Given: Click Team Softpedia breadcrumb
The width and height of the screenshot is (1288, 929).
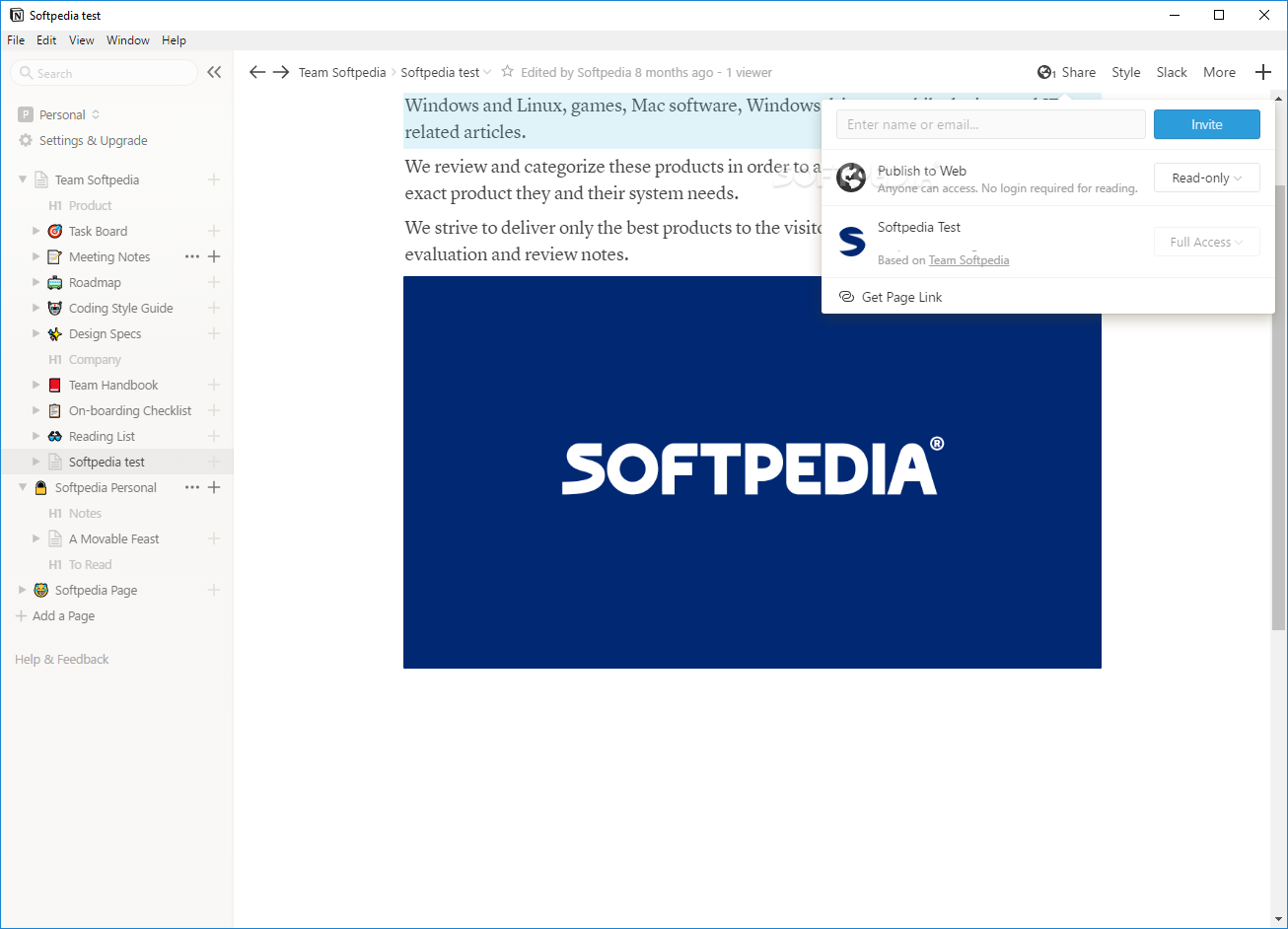Looking at the screenshot, I should point(342,72).
